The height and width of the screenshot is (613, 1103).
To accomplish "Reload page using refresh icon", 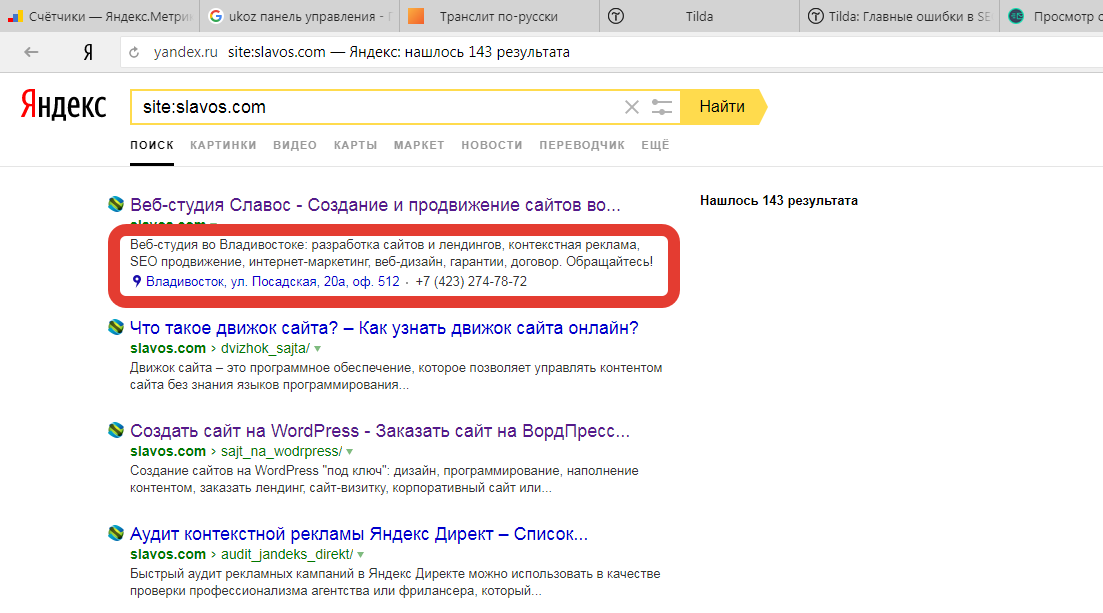I will (134, 52).
